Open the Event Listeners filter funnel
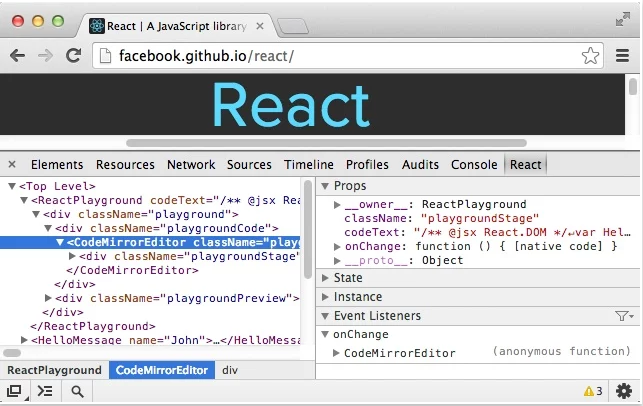 pyautogui.click(x=624, y=316)
